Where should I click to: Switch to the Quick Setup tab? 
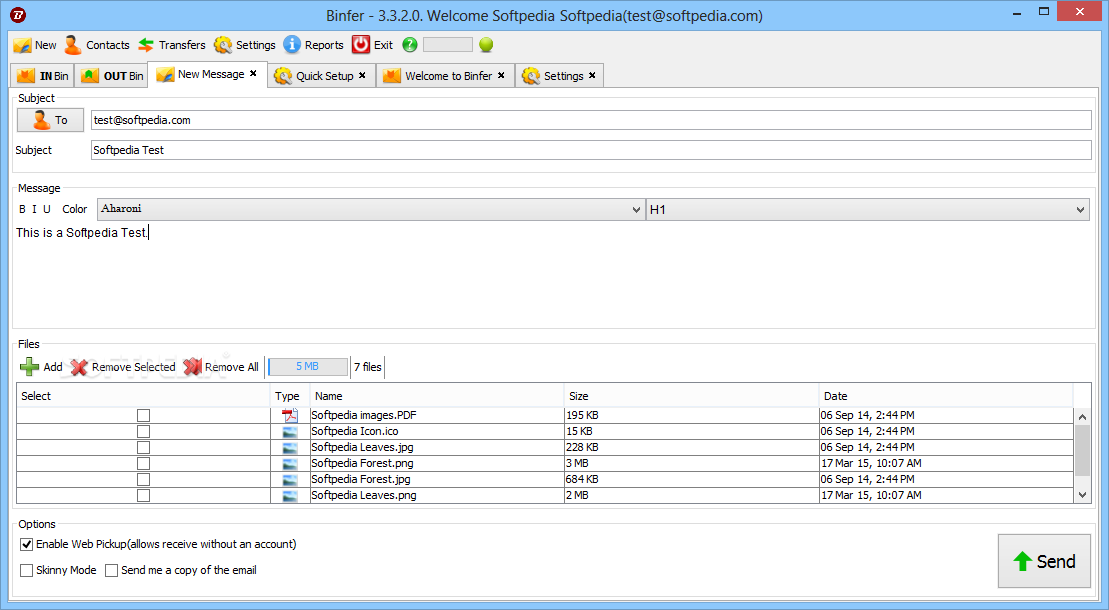pos(320,76)
